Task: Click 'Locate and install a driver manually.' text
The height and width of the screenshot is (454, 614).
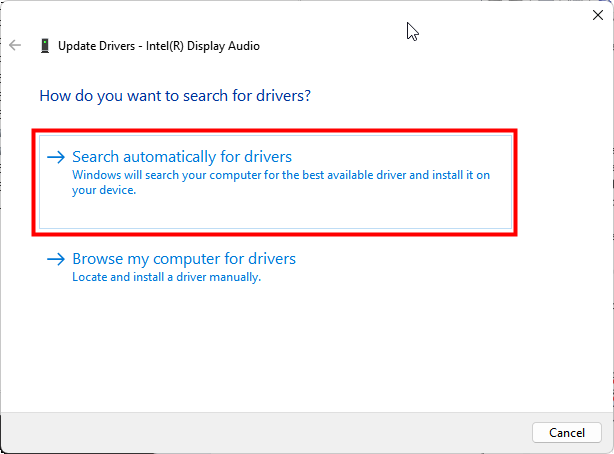Action: coord(166,277)
